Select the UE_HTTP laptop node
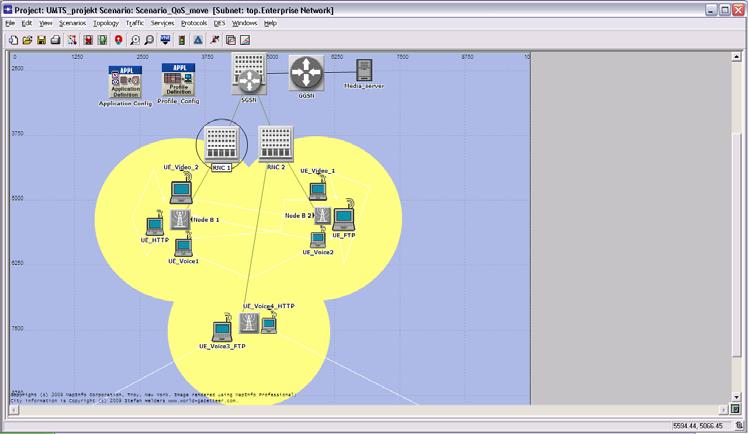Image resolution: width=748 pixels, height=434 pixels. pos(155,225)
